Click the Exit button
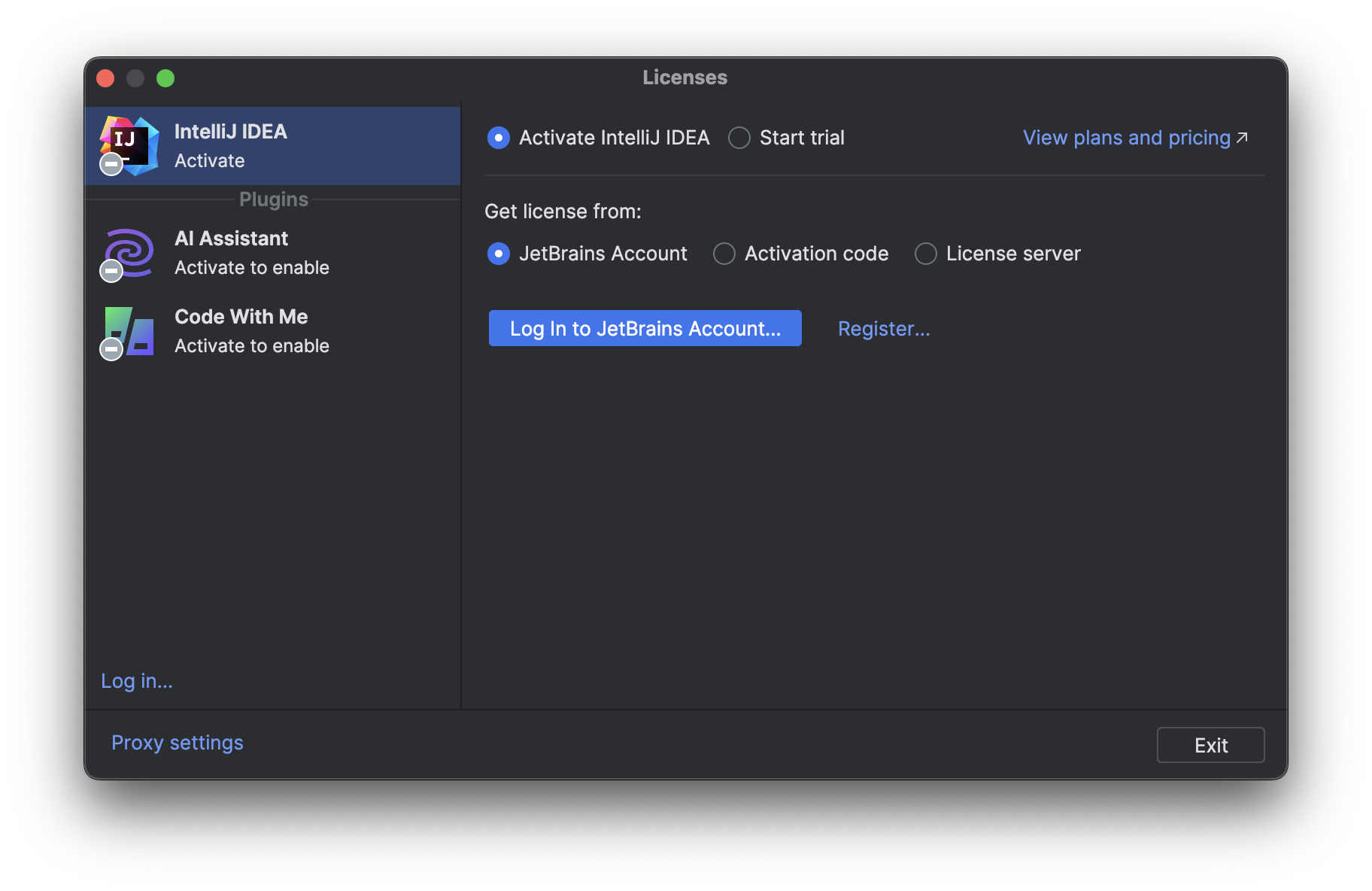The width and height of the screenshot is (1372, 891). pyautogui.click(x=1211, y=745)
